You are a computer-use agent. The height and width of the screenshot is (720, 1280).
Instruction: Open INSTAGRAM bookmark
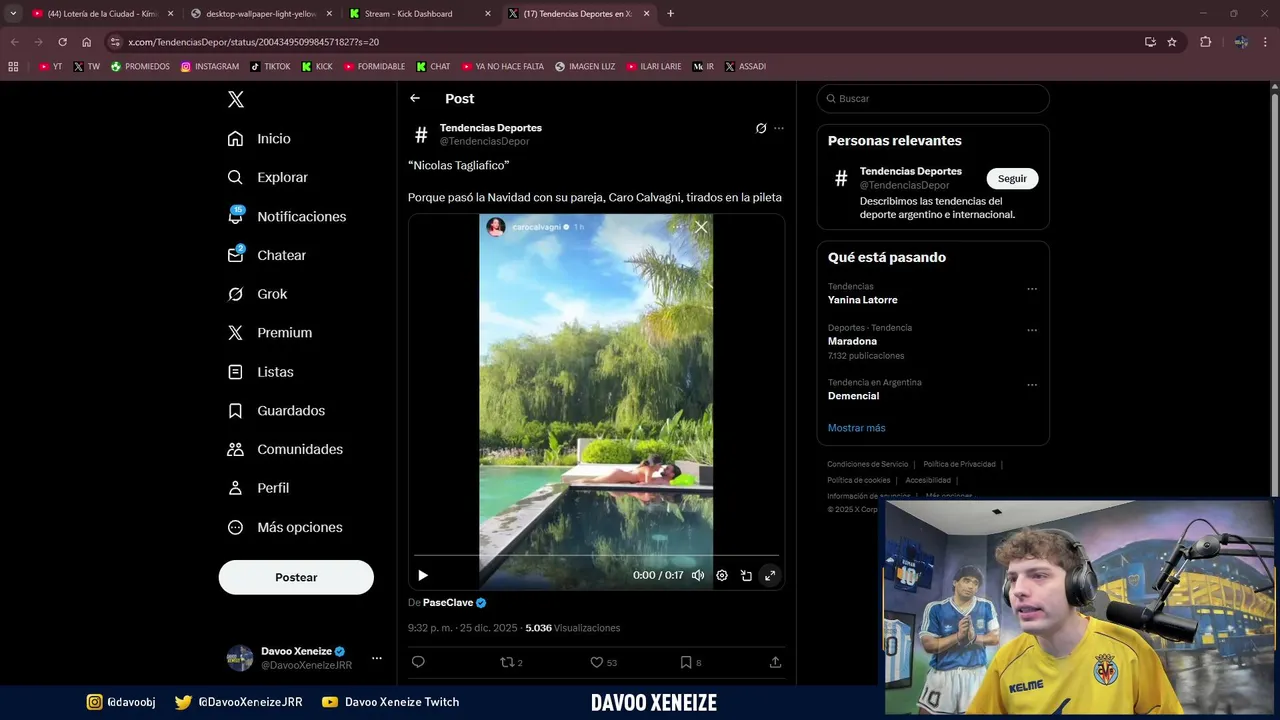click(x=210, y=67)
